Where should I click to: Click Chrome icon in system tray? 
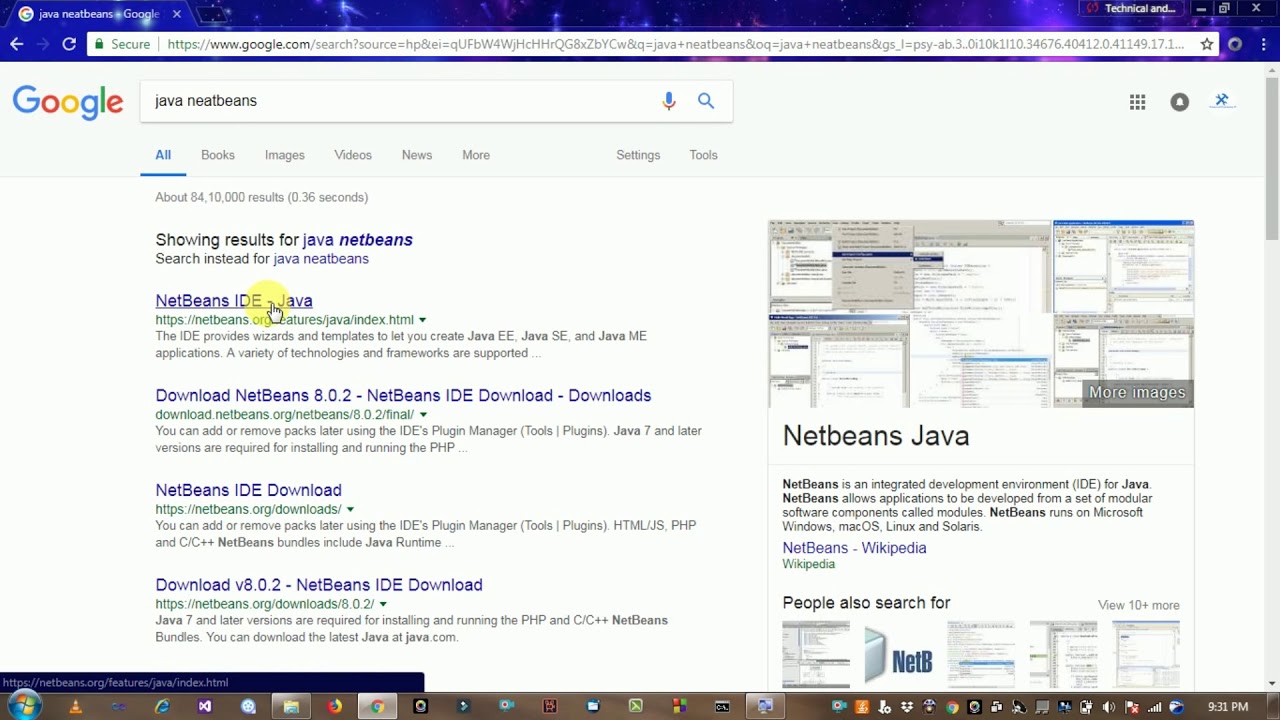pos(952,707)
